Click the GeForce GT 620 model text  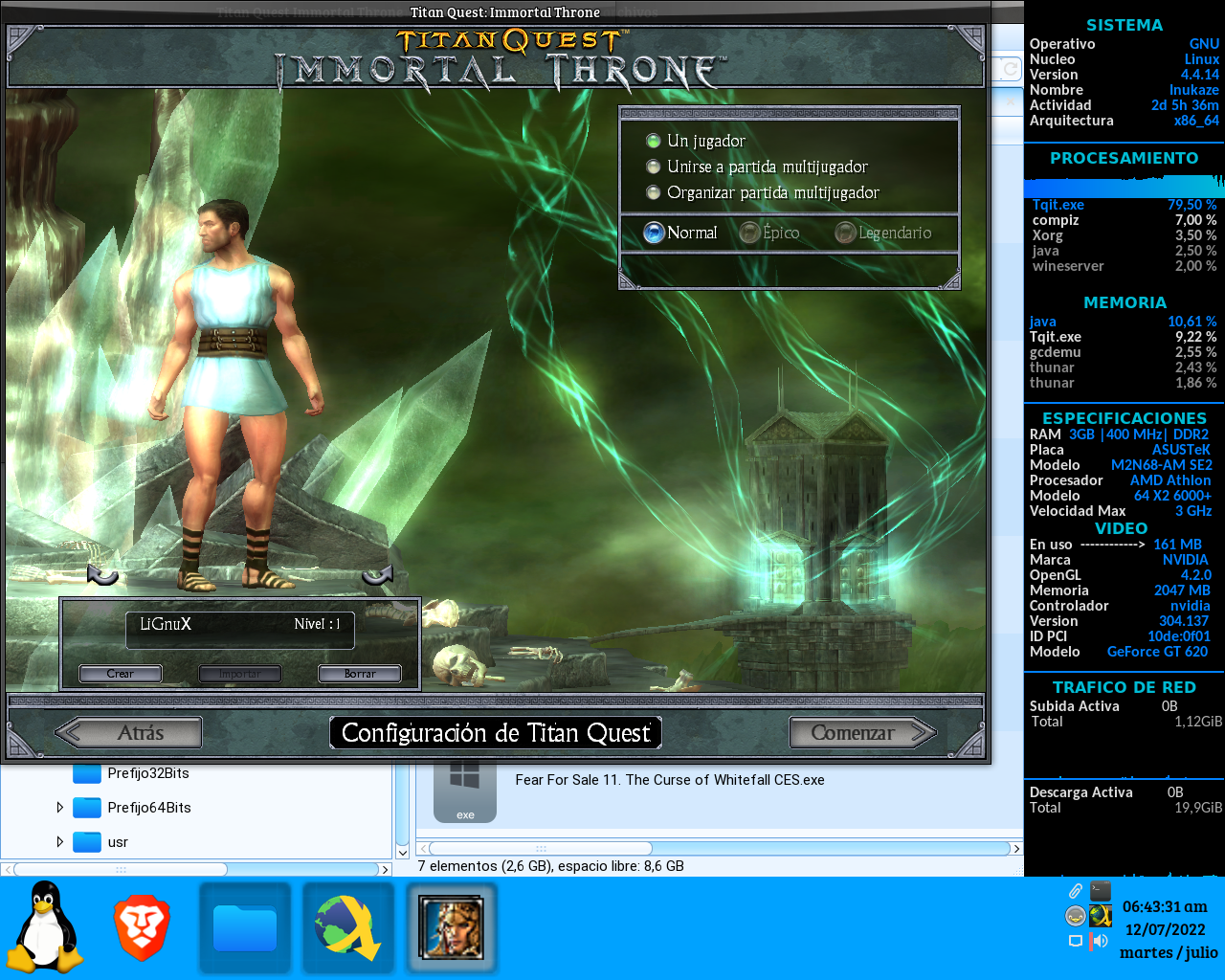click(x=1157, y=652)
